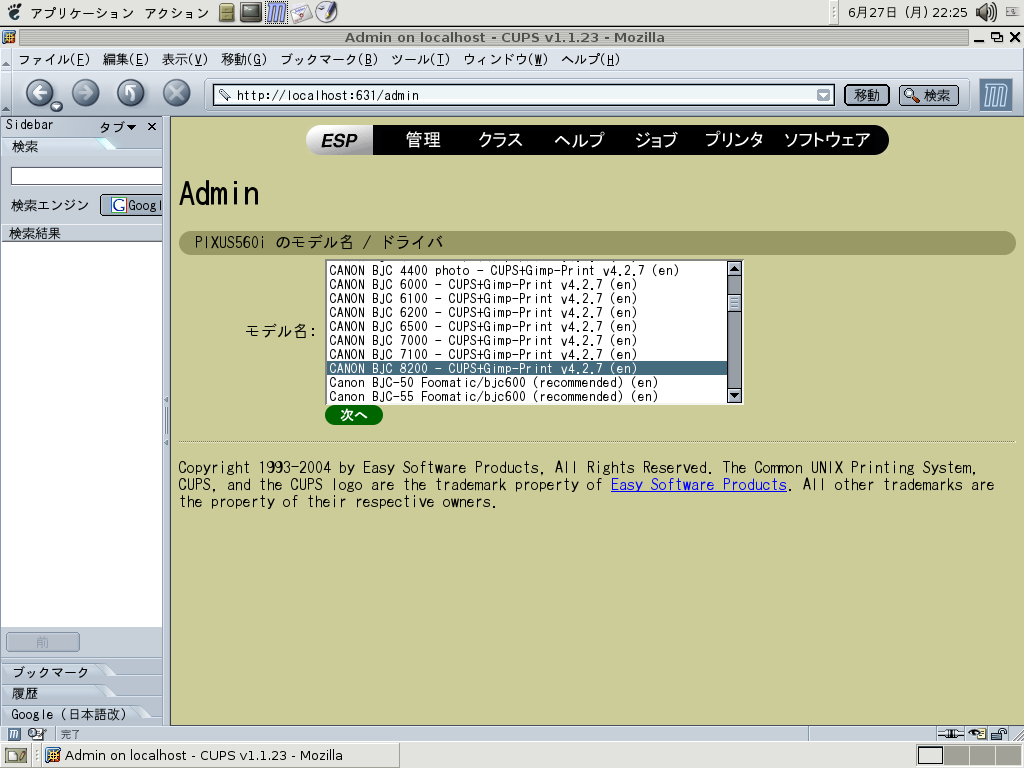Launch the terminal monitor icon in panel
The height and width of the screenshot is (768, 1024).
251,12
